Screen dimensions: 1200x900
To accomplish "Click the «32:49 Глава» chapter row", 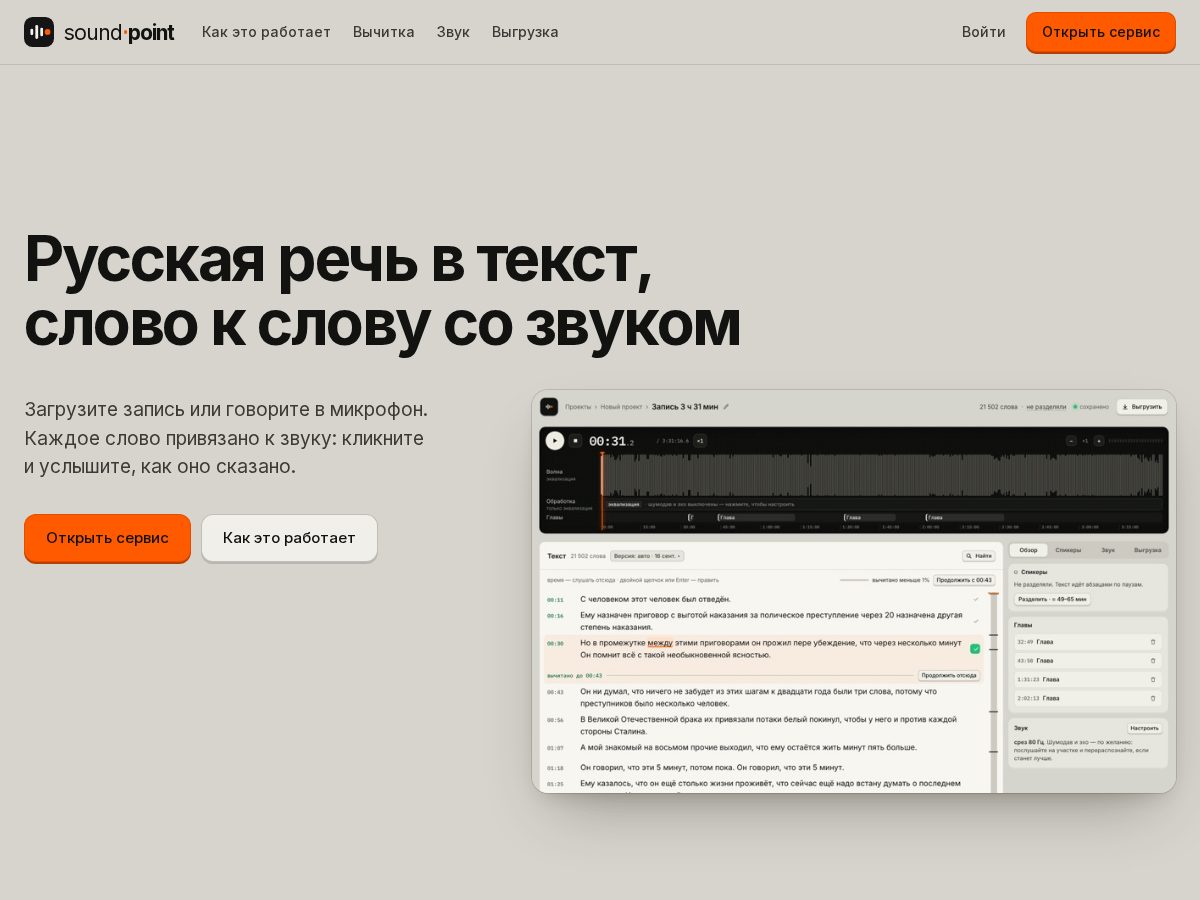I will (1088, 642).
